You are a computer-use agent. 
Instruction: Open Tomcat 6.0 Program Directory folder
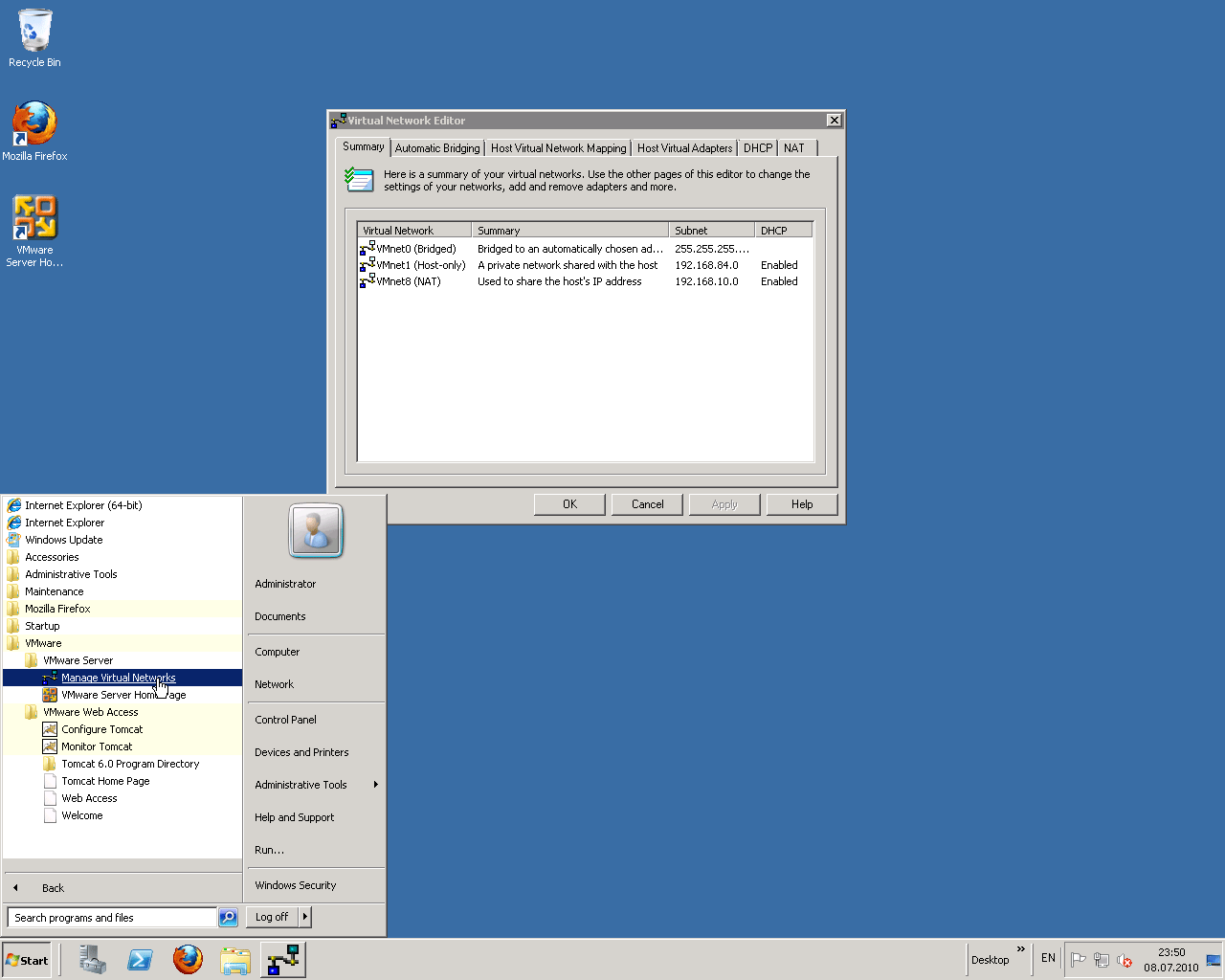pyautogui.click(x=122, y=764)
